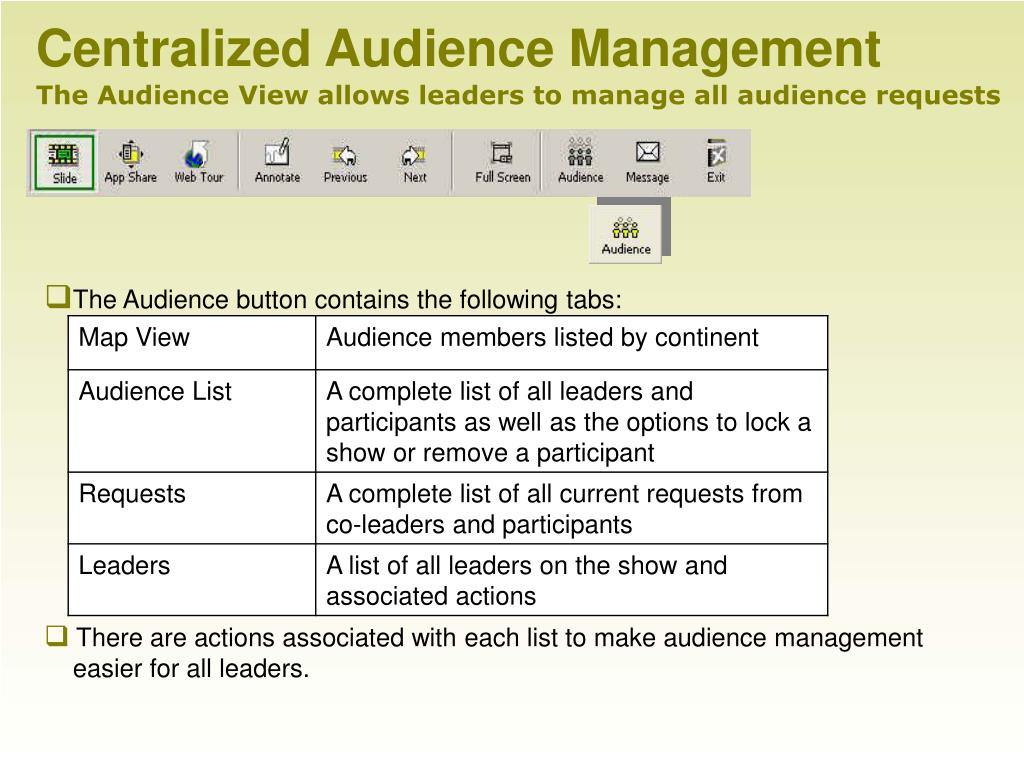Click 'The Audience button contains the following tabs' line

(347, 300)
